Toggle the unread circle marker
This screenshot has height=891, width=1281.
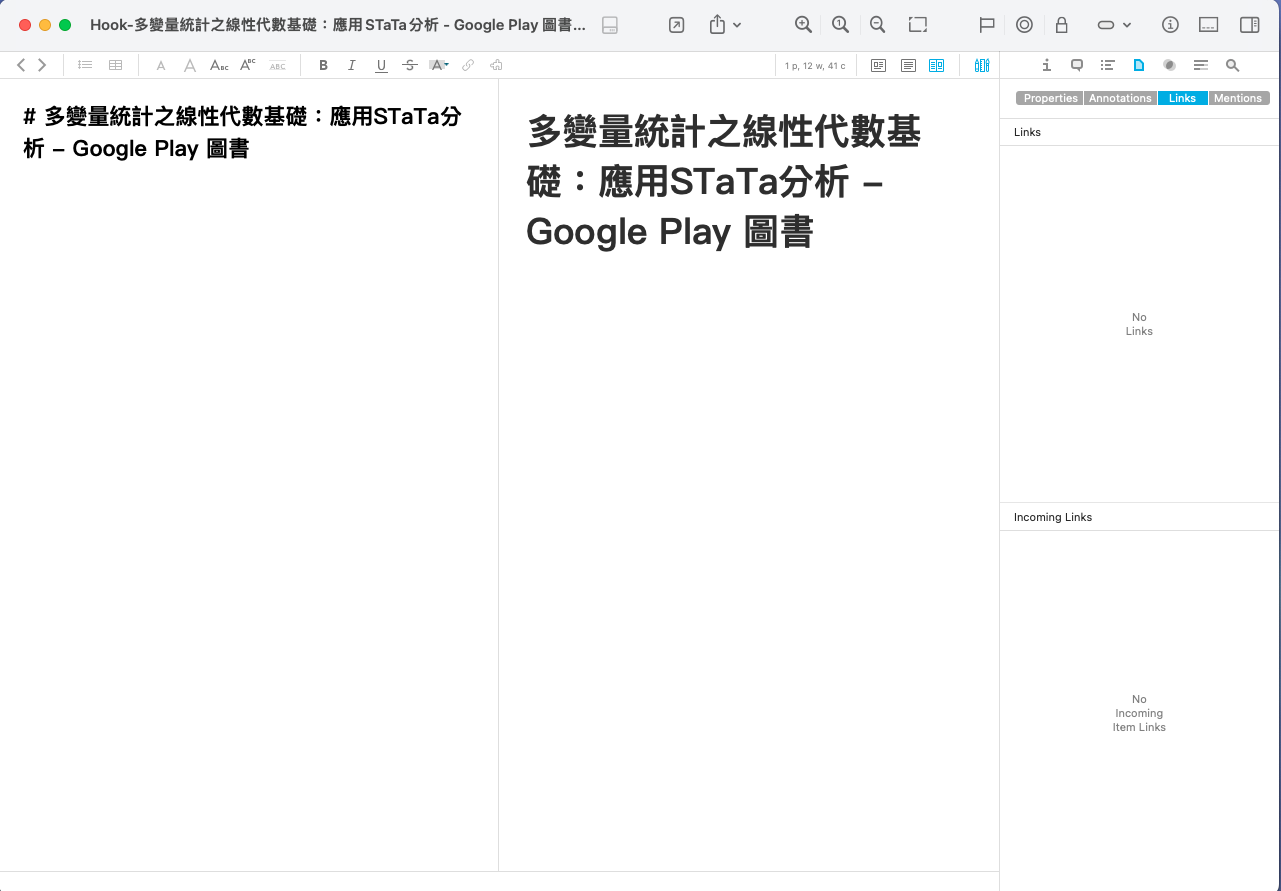click(1024, 25)
